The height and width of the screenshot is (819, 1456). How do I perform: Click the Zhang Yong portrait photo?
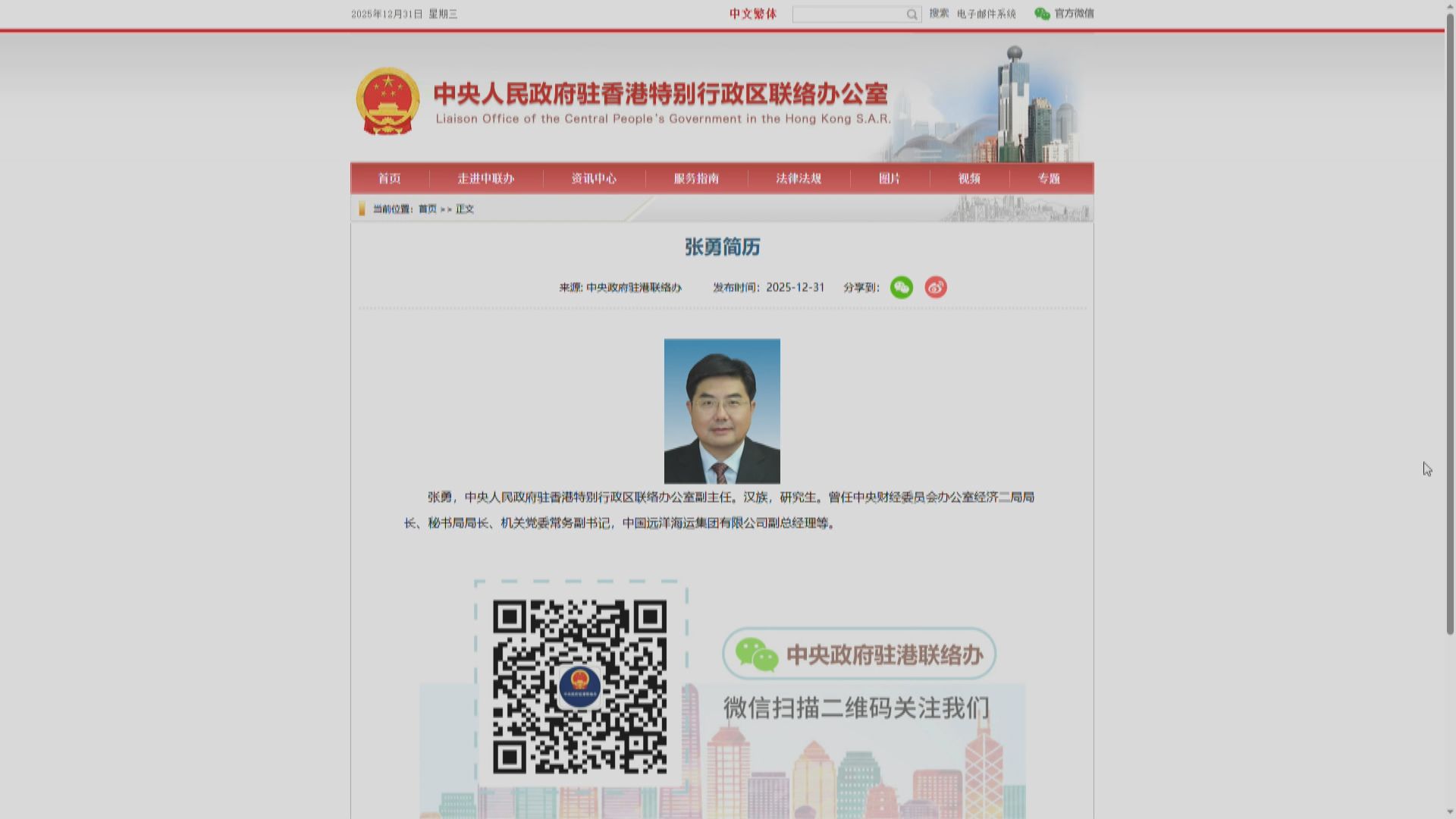(x=721, y=411)
